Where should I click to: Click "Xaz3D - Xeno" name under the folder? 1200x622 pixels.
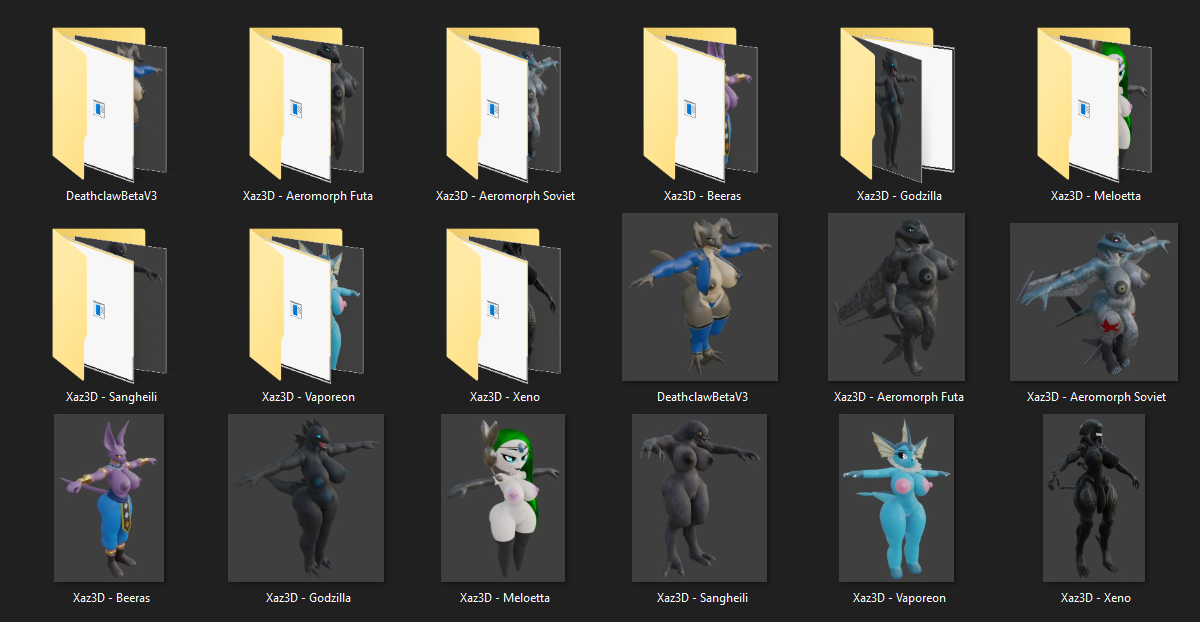pos(505,397)
